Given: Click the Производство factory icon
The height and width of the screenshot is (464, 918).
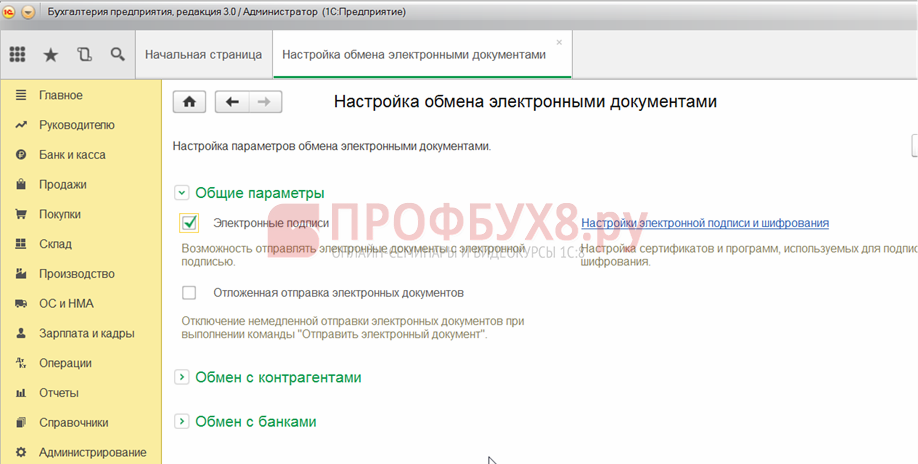Looking at the screenshot, I should pos(21,273).
